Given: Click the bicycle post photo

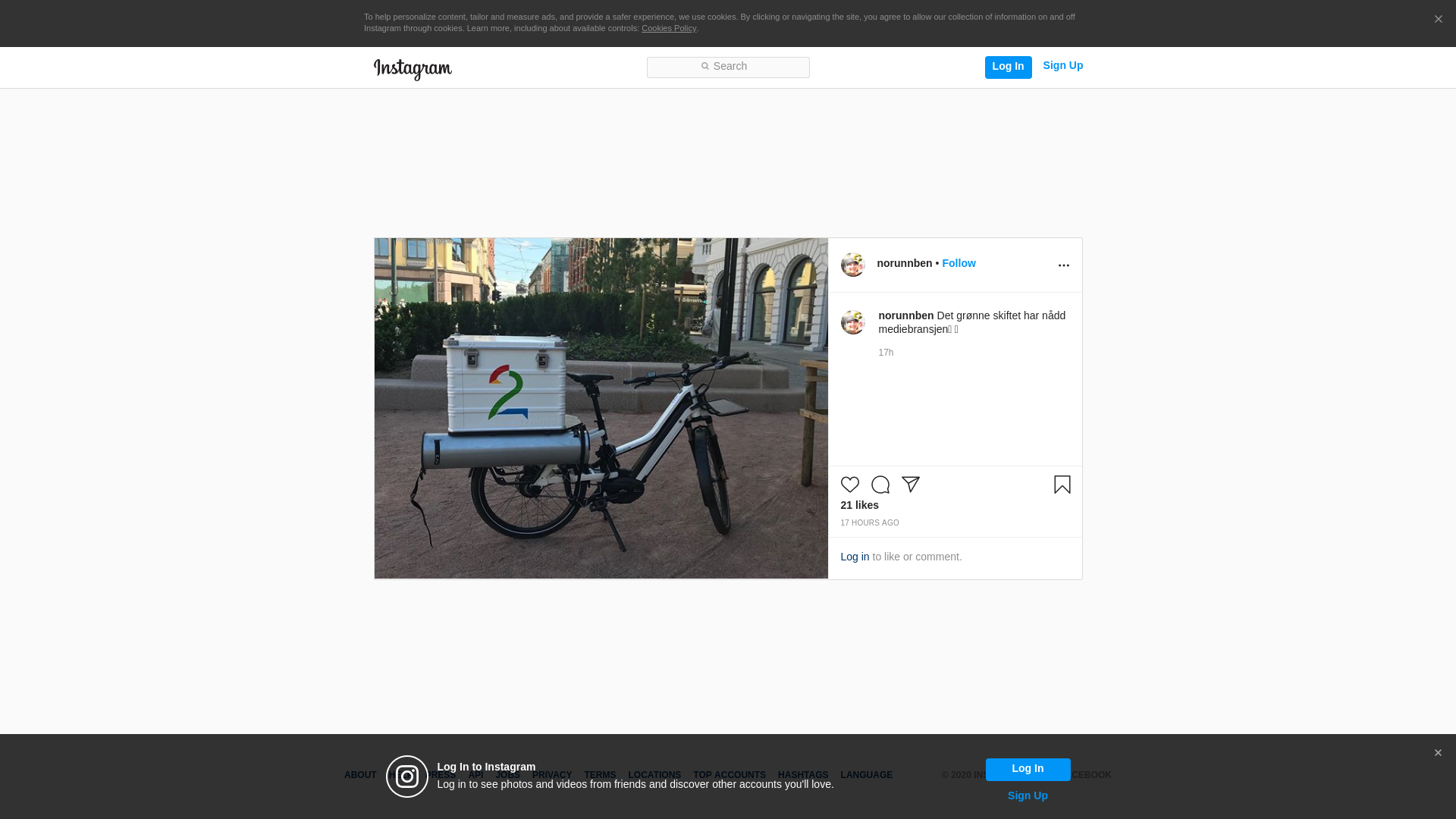Looking at the screenshot, I should (601, 408).
